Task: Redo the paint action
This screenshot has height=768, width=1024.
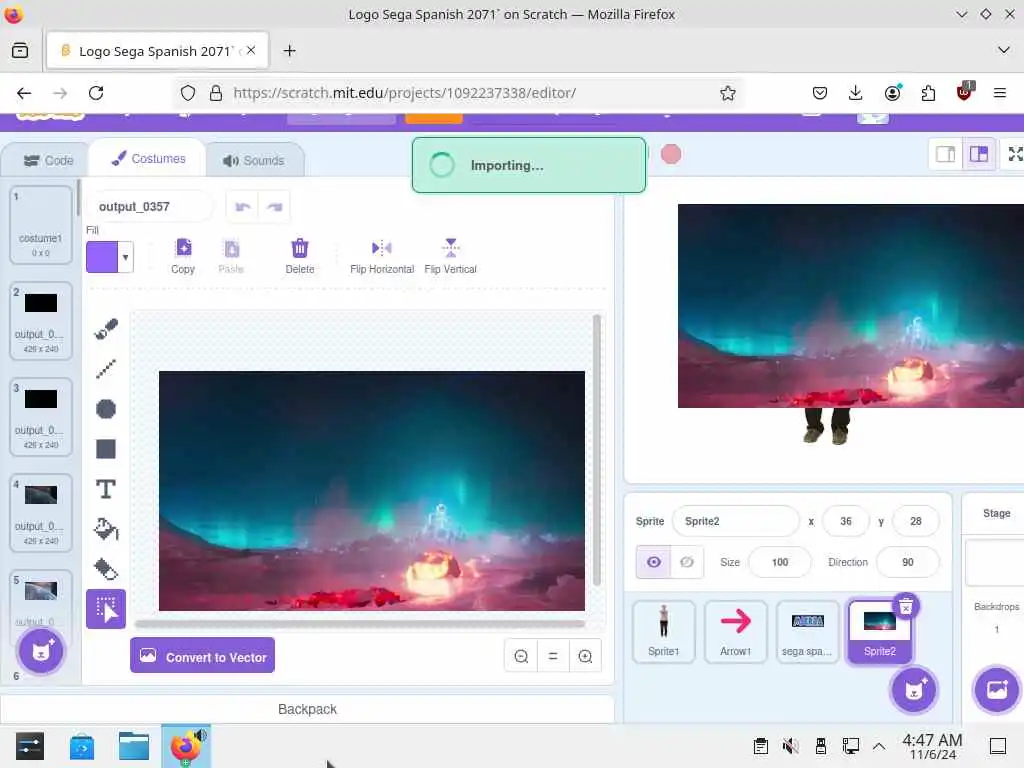Action: click(274, 207)
